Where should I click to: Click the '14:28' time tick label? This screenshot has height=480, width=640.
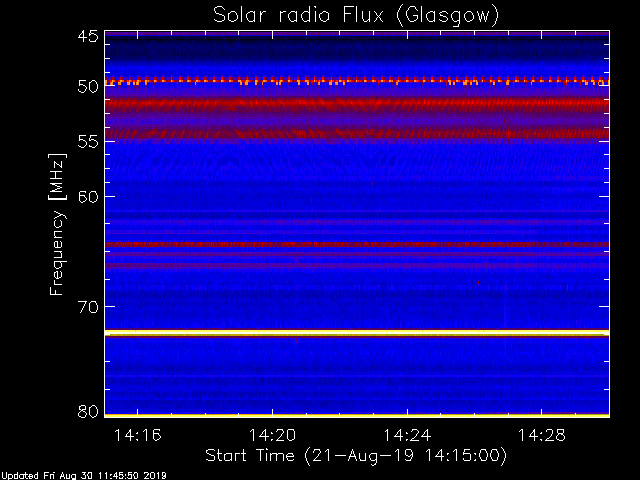coord(542,435)
